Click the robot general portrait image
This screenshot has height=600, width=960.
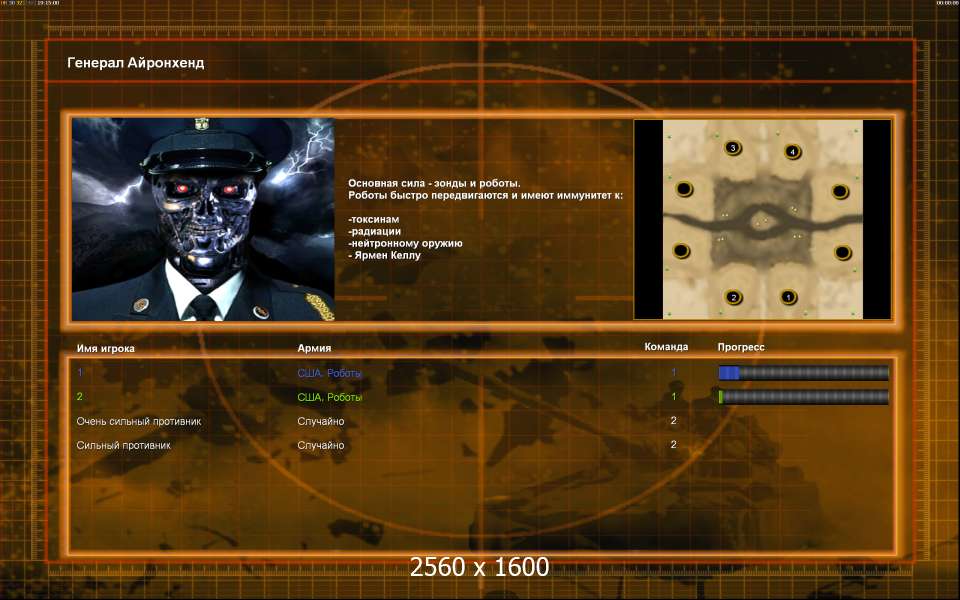[x=203, y=219]
